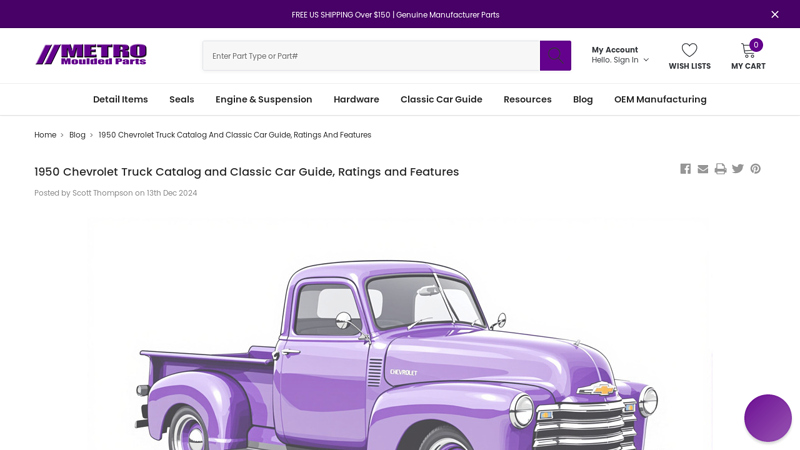Click the part search input field

371,56
